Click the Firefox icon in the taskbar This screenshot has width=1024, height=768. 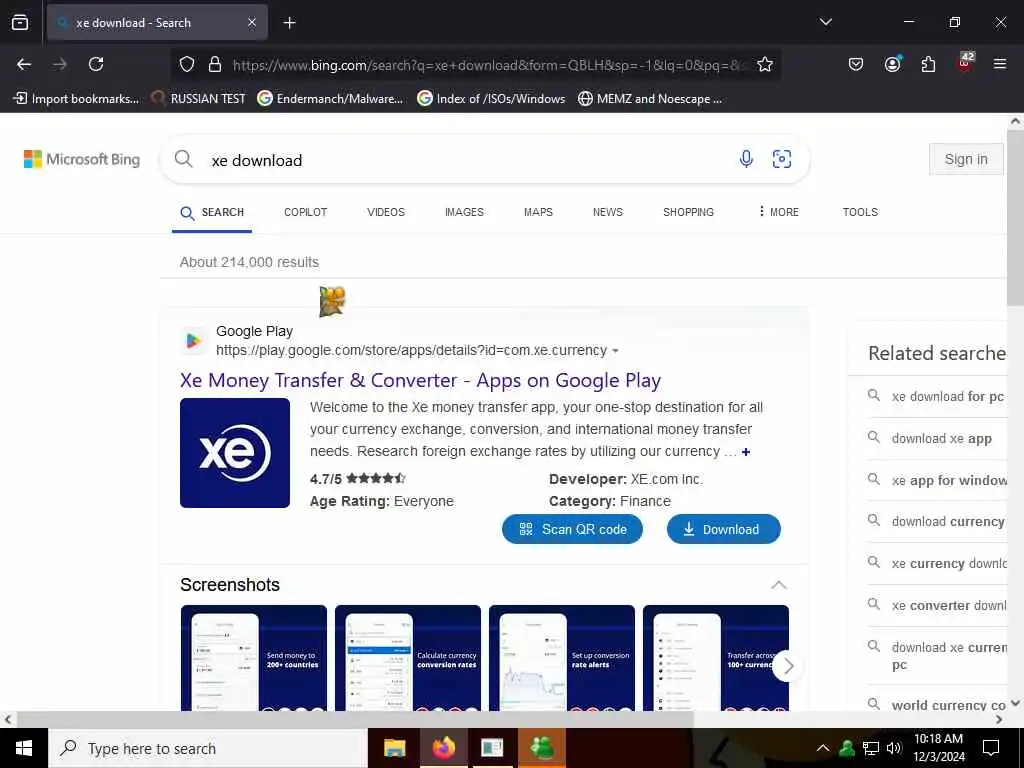(443, 748)
